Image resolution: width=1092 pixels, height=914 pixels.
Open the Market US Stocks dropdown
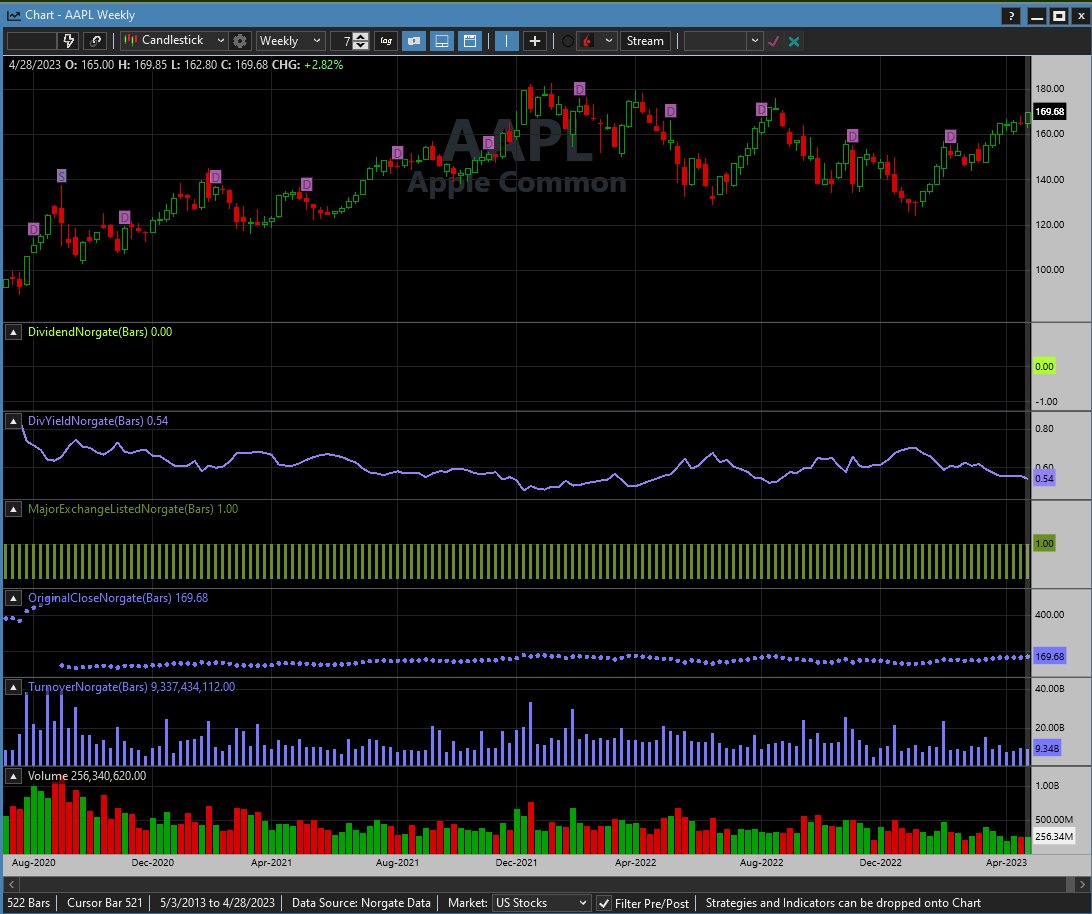541,903
